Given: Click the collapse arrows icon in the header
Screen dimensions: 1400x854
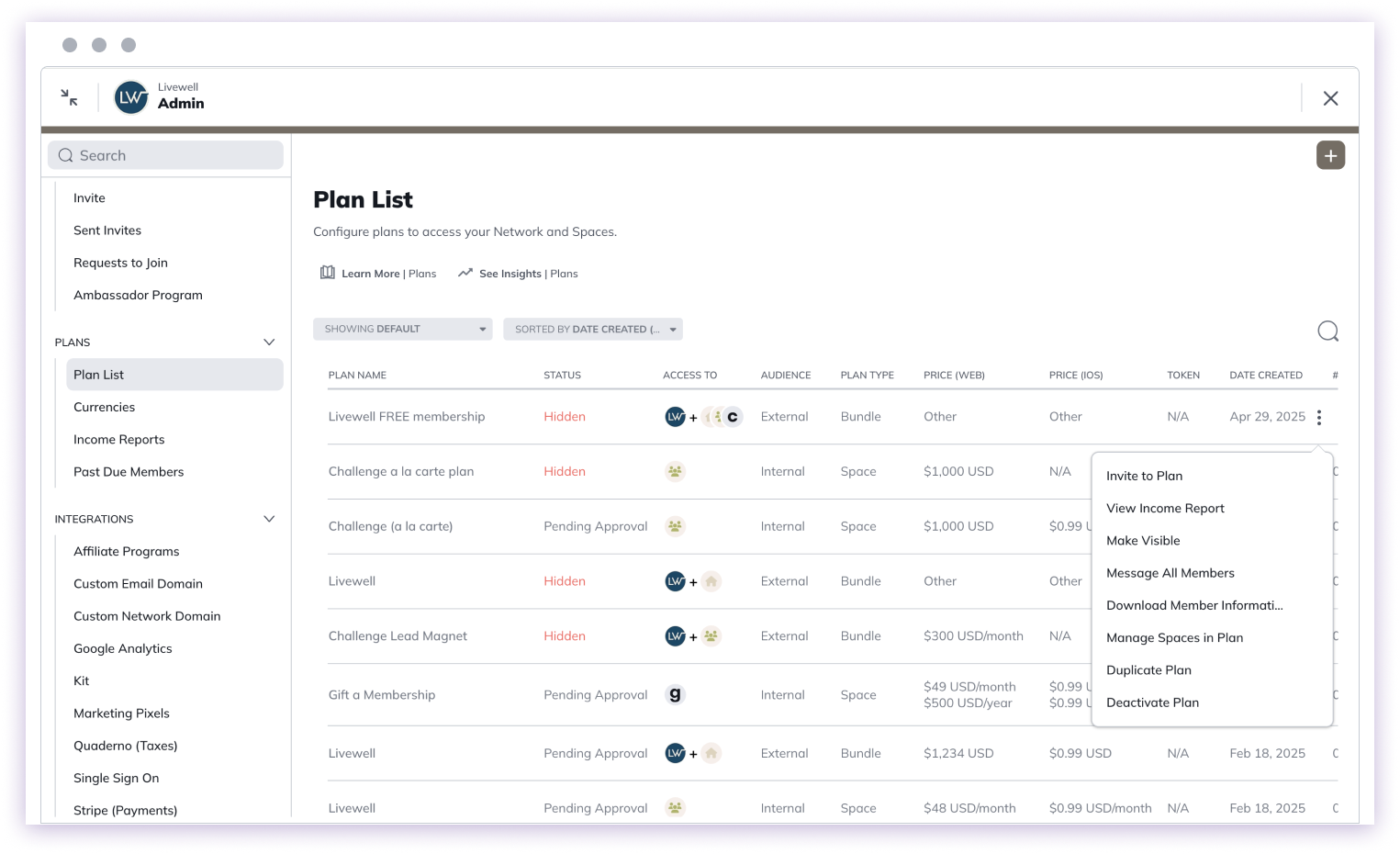Looking at the screenshot, I should tap(68, 96).
